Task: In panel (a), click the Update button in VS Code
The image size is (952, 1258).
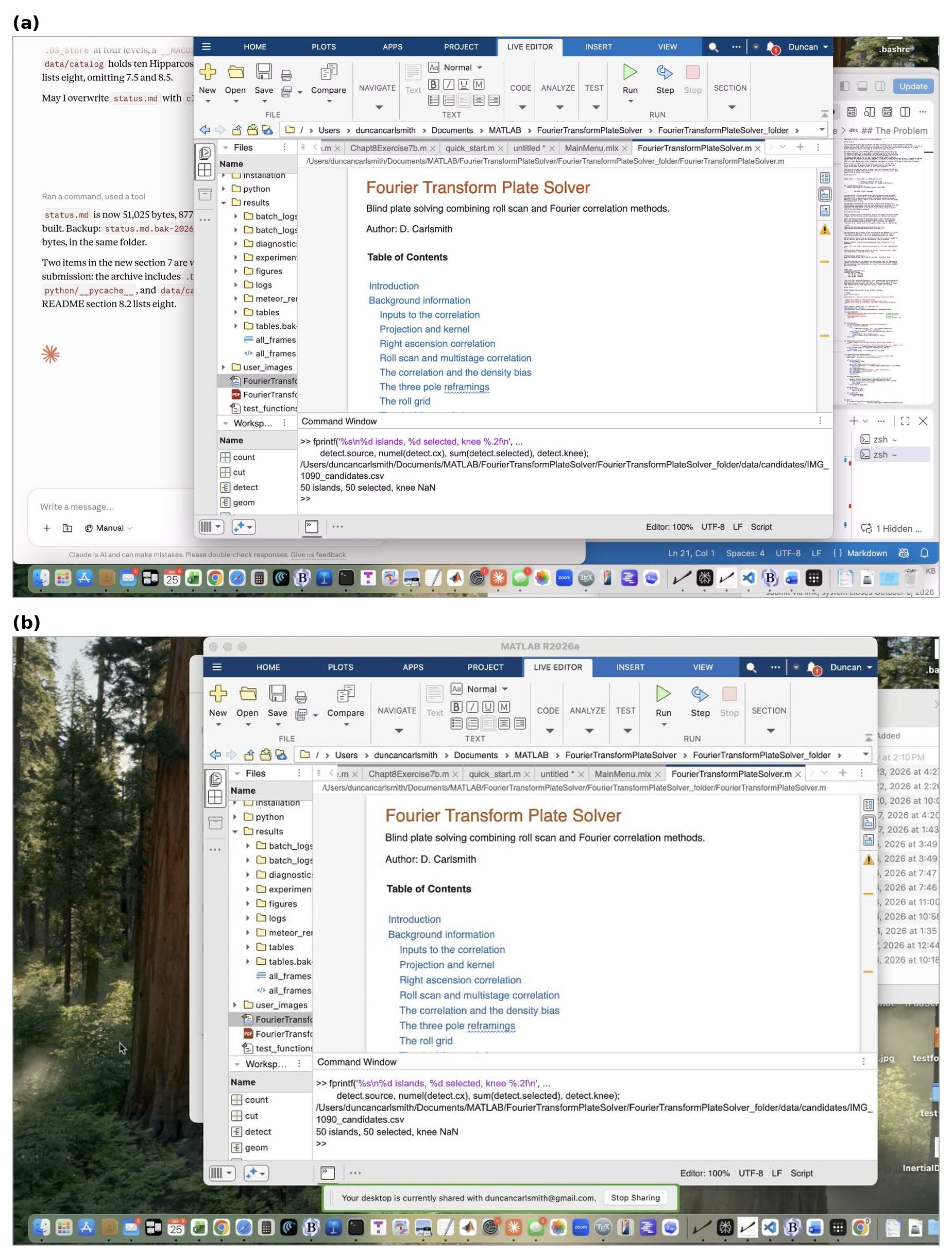Action: click(913, 86)
